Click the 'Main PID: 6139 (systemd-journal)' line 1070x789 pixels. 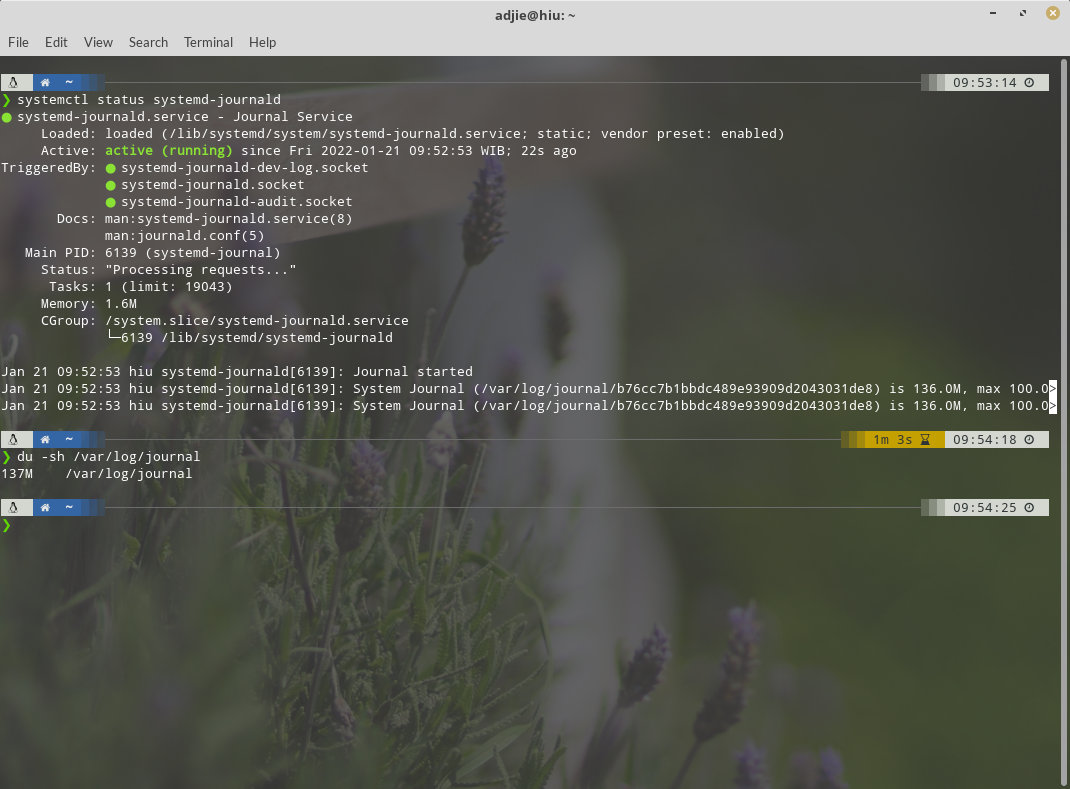pyautogui.click(x=153, y=253)
